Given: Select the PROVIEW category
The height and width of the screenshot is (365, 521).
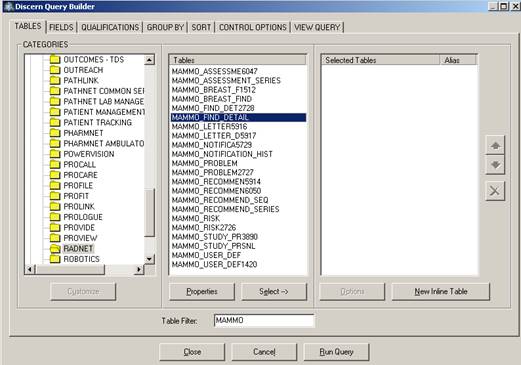Looking at the screenshot, I should pyautogui.click(x=80, y=238).
